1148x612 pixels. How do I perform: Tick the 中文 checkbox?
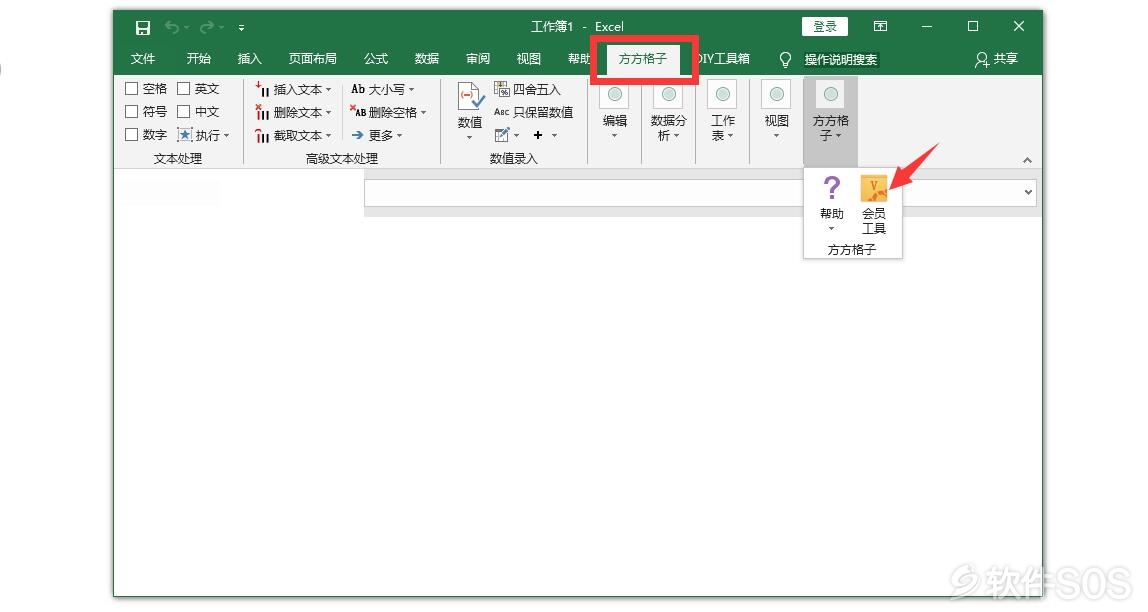coord(184,111)
